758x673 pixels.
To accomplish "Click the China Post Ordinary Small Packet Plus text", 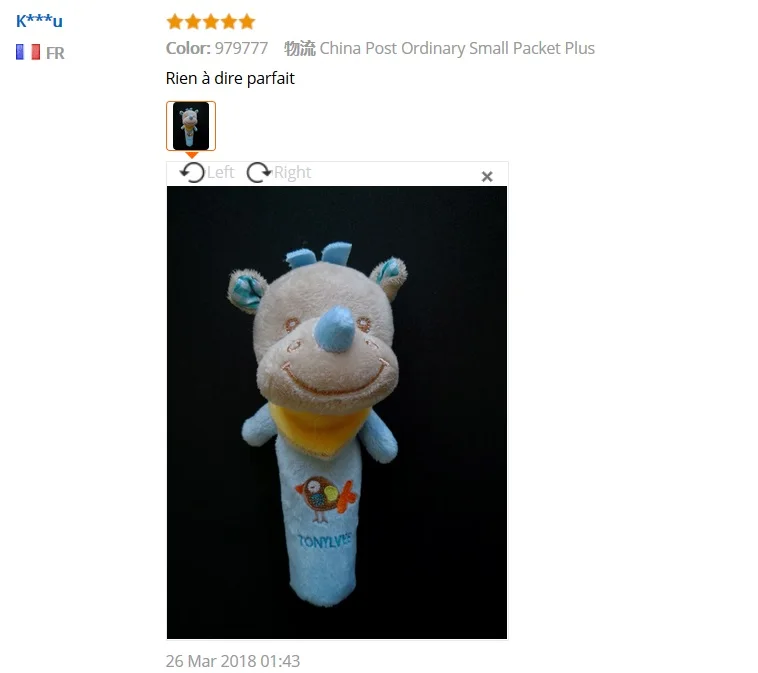I will tap(457, 48).
